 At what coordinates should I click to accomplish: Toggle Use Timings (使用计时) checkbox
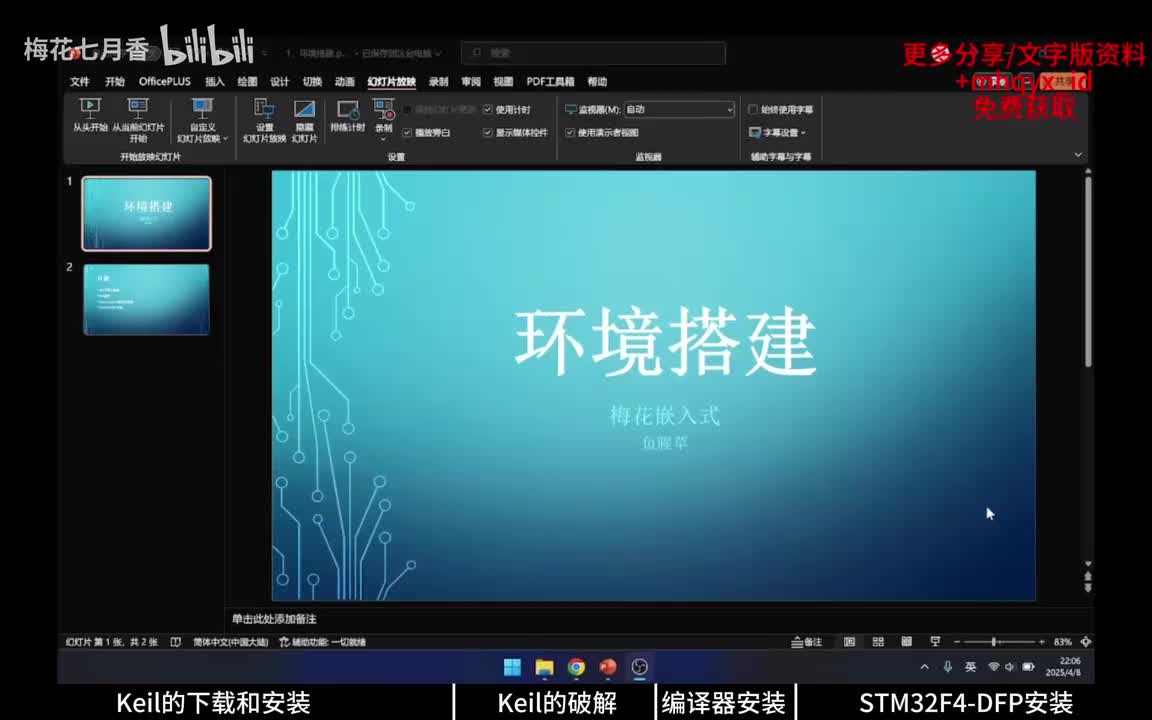pyautogui.click(x=488, y=109)
